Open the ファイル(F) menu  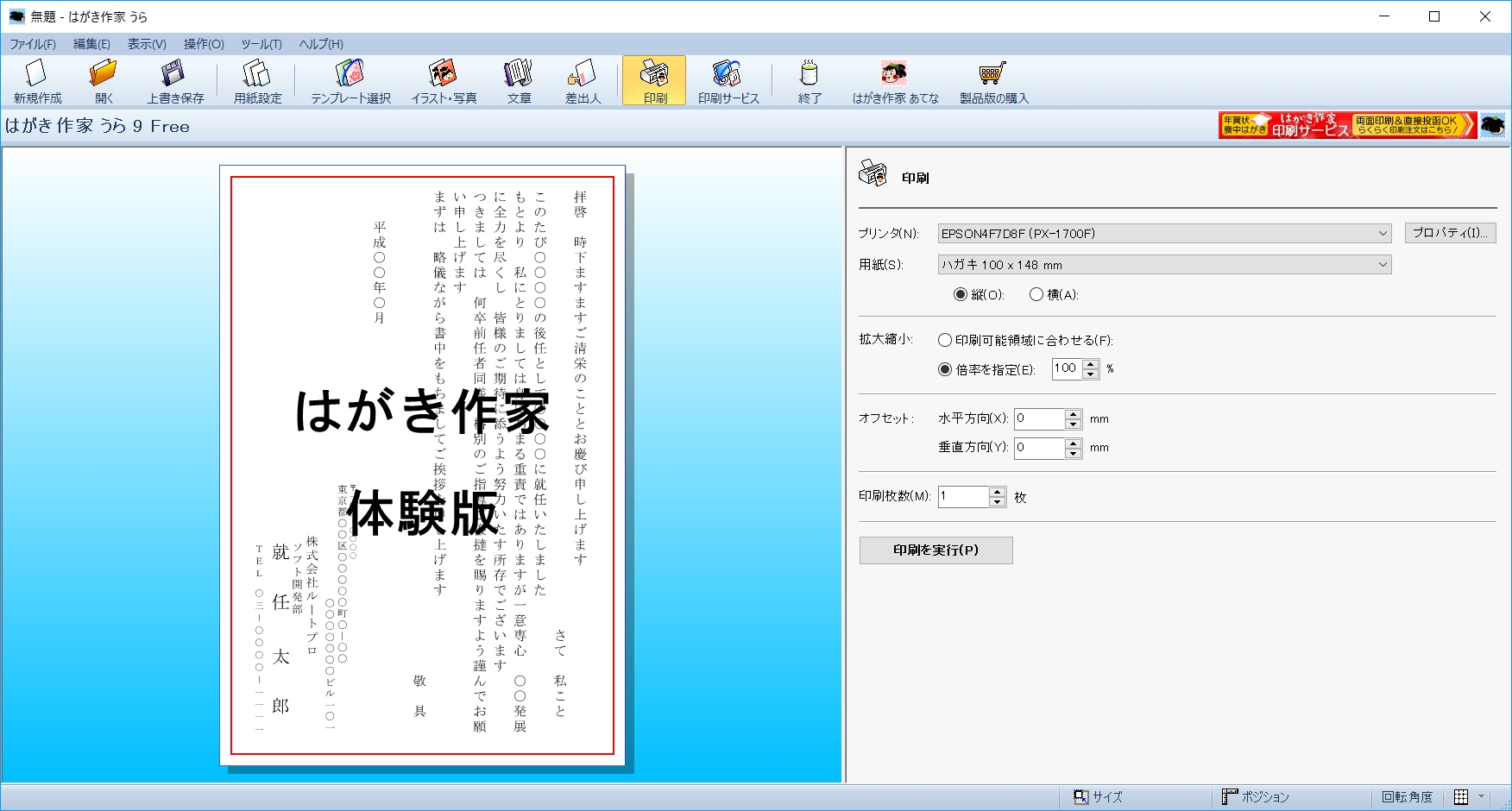[33, 44]
